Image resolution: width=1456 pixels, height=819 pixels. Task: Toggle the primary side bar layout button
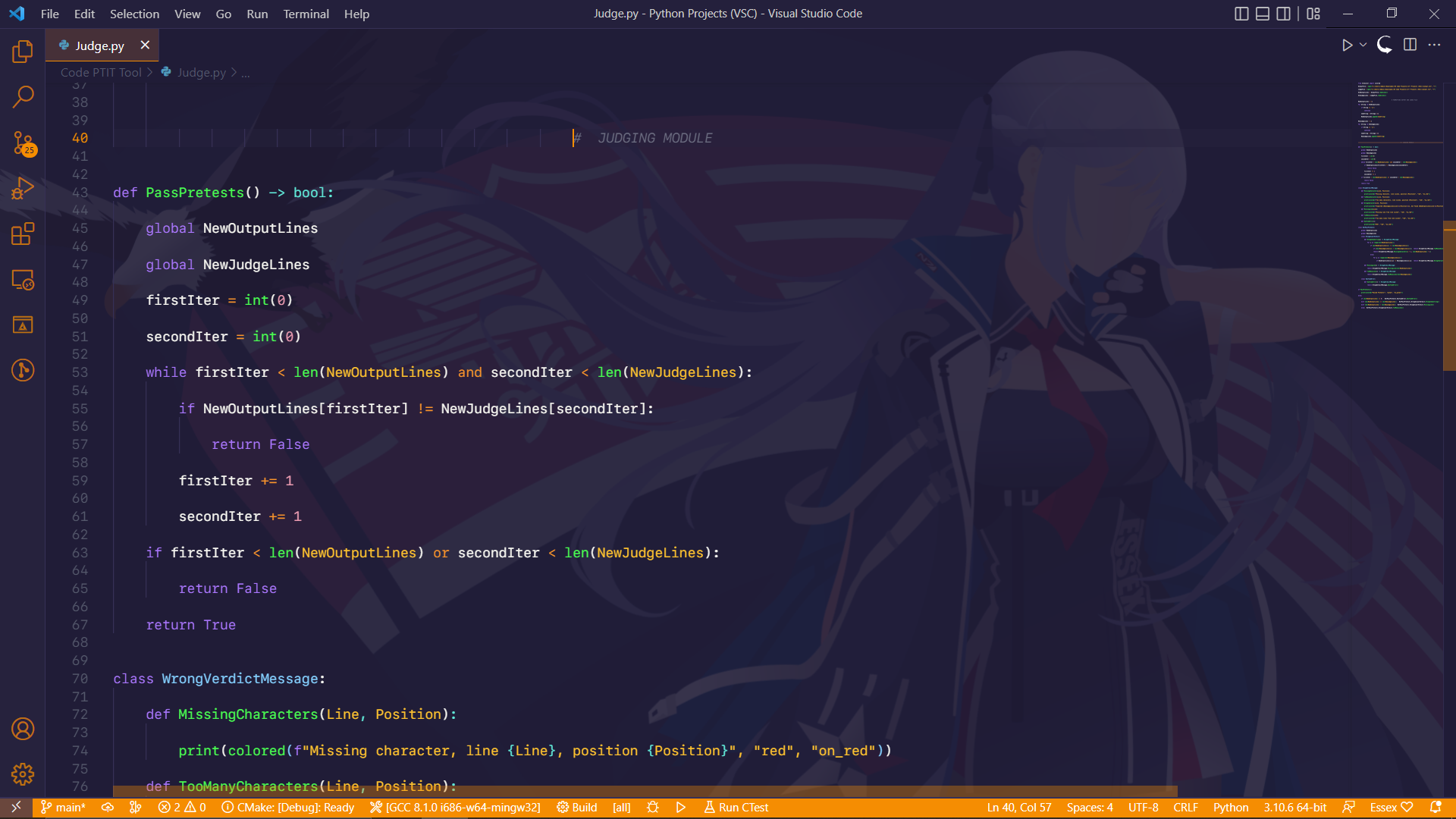(1241, 14)
